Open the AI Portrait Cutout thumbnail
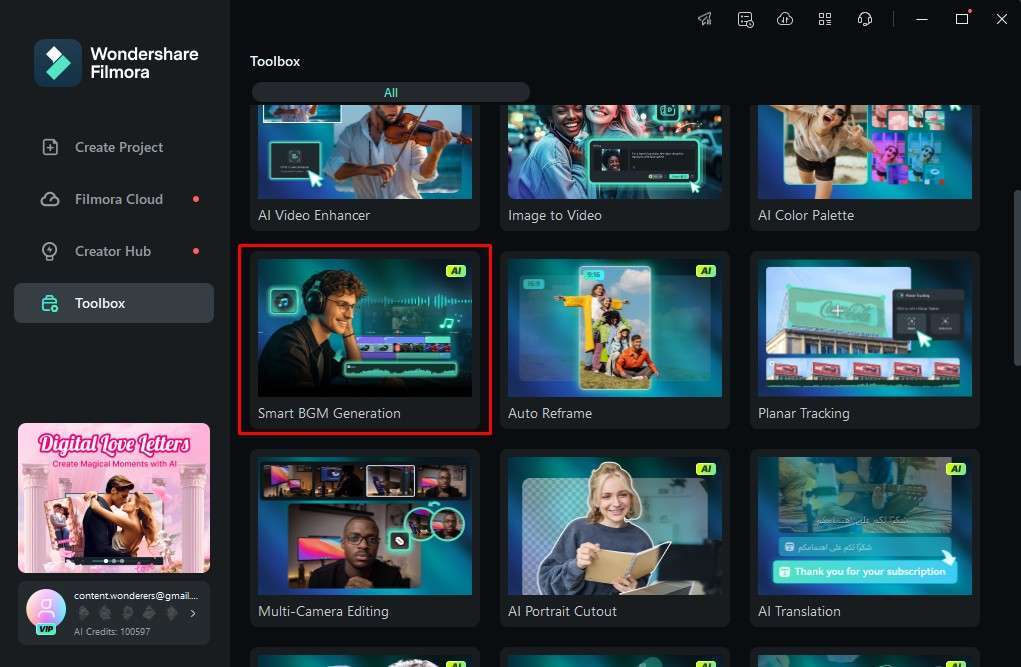This screenshot has height=667, width=1021. pos(615,526)
